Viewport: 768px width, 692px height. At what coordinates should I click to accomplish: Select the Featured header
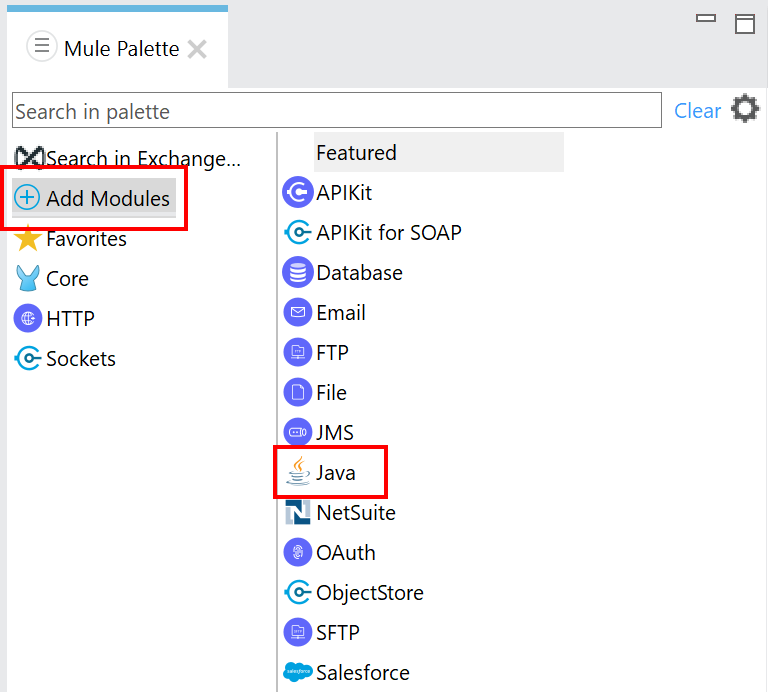357,152
